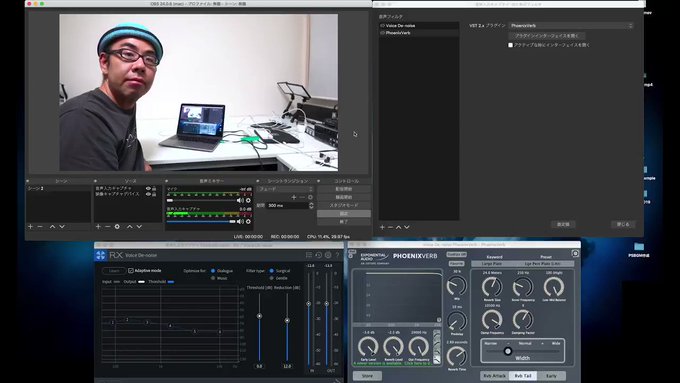Click the Start Recording button in Controls
The width and height of the screenshot is (680, 383).
344,197
